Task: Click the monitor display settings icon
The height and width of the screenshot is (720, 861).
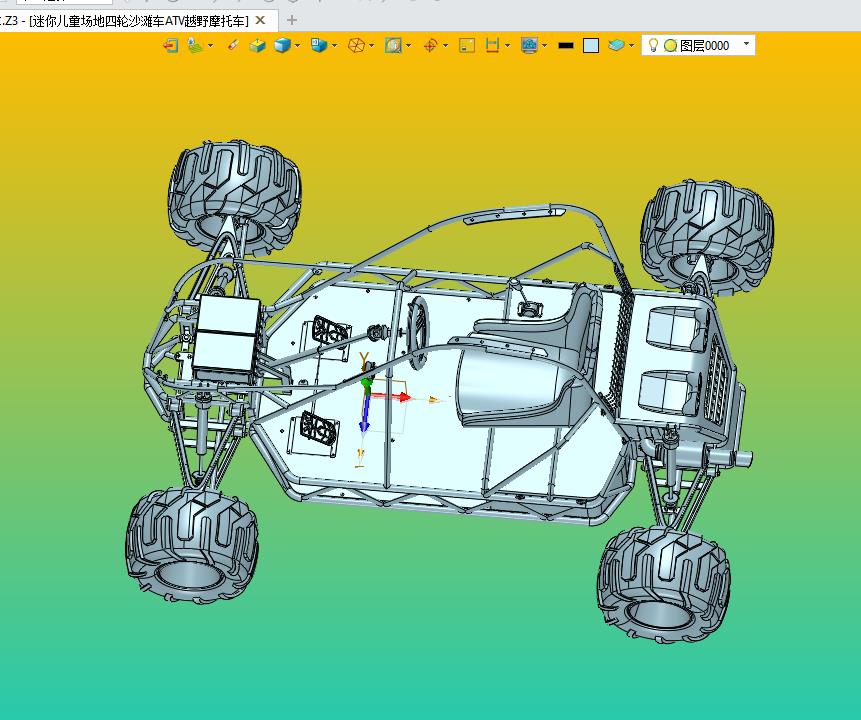Action: (529, 45)
